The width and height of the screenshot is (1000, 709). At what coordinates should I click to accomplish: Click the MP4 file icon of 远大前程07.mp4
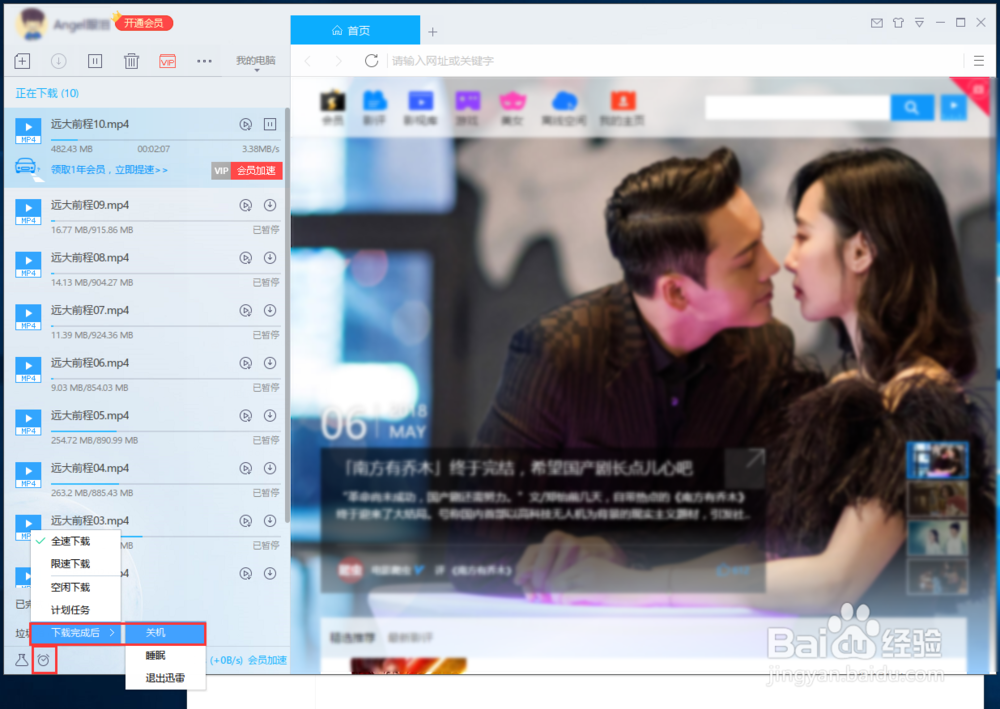tap(29, 317)
